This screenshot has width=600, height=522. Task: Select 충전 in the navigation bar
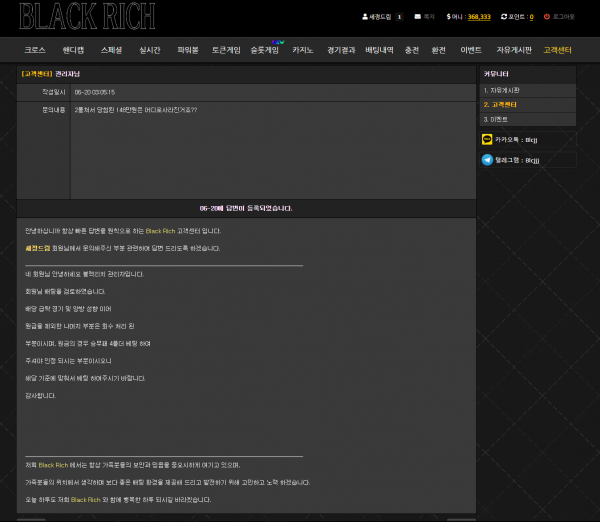tap(411, 49)
